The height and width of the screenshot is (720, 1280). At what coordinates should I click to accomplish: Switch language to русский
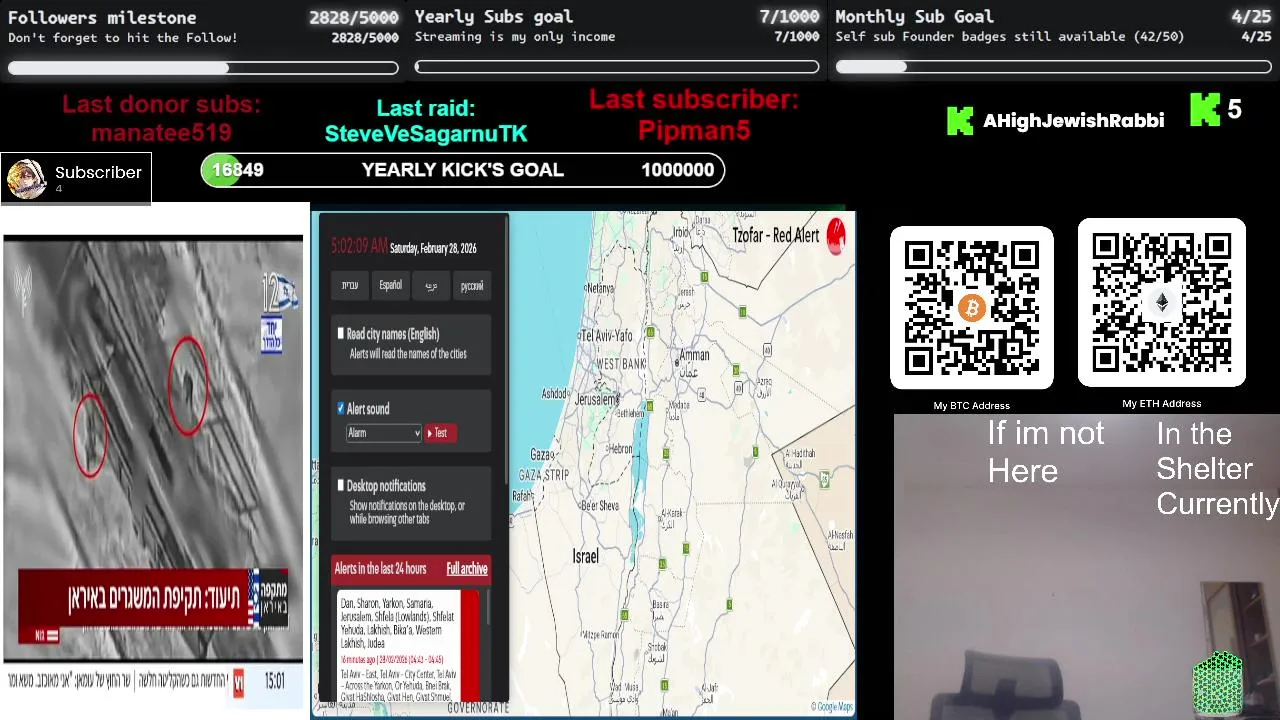point(472,286)
